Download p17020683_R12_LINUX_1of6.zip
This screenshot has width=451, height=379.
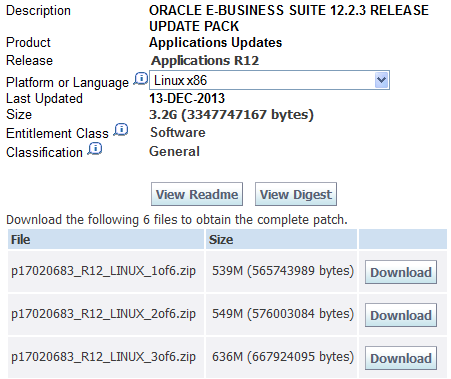[401, 272]
